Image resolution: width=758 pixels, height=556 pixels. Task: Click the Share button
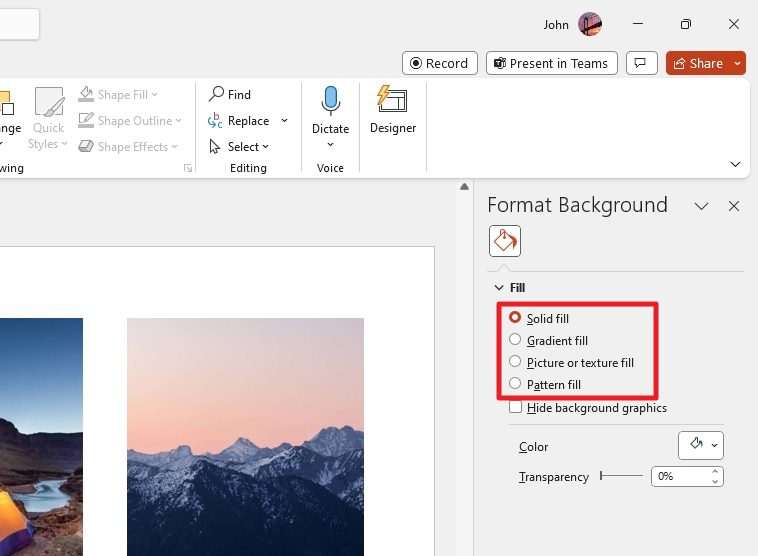tap(699, 63)
